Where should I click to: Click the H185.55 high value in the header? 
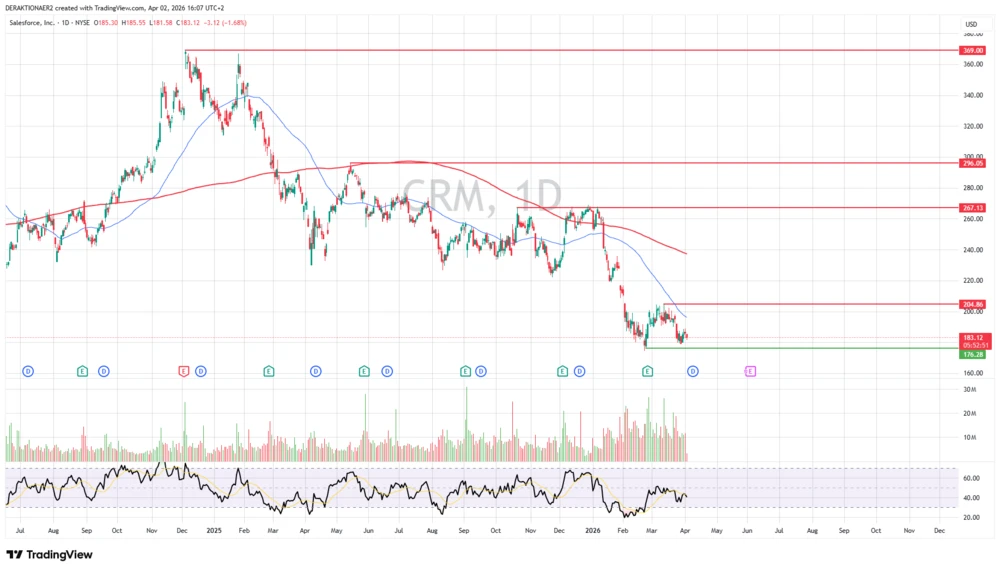tap(134, 23)
